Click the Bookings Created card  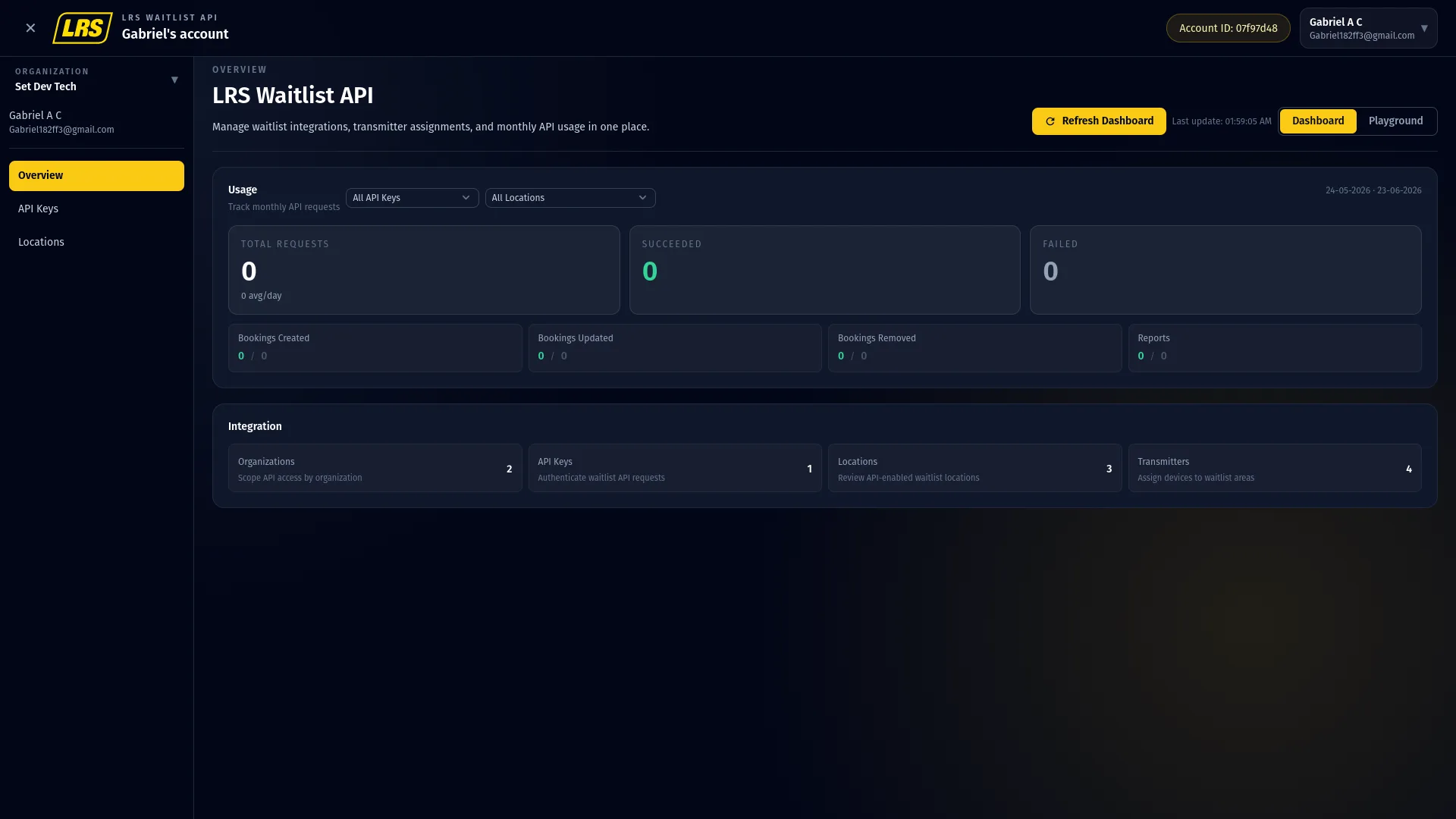pos(375,348)
